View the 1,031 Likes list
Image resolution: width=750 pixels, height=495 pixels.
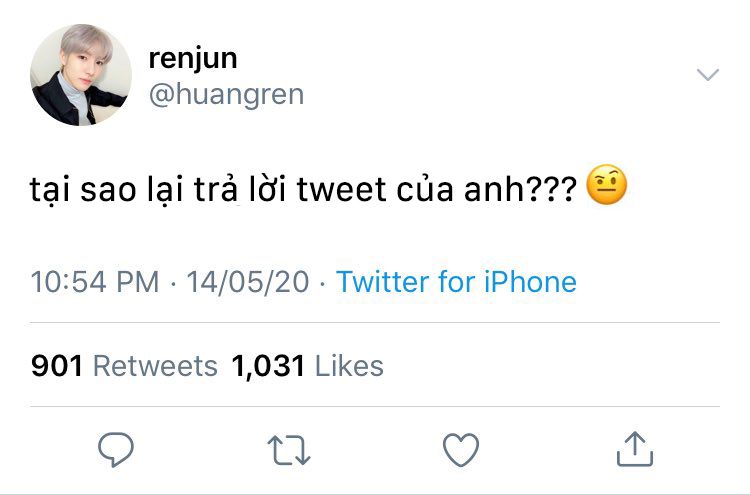coord(307,366)
